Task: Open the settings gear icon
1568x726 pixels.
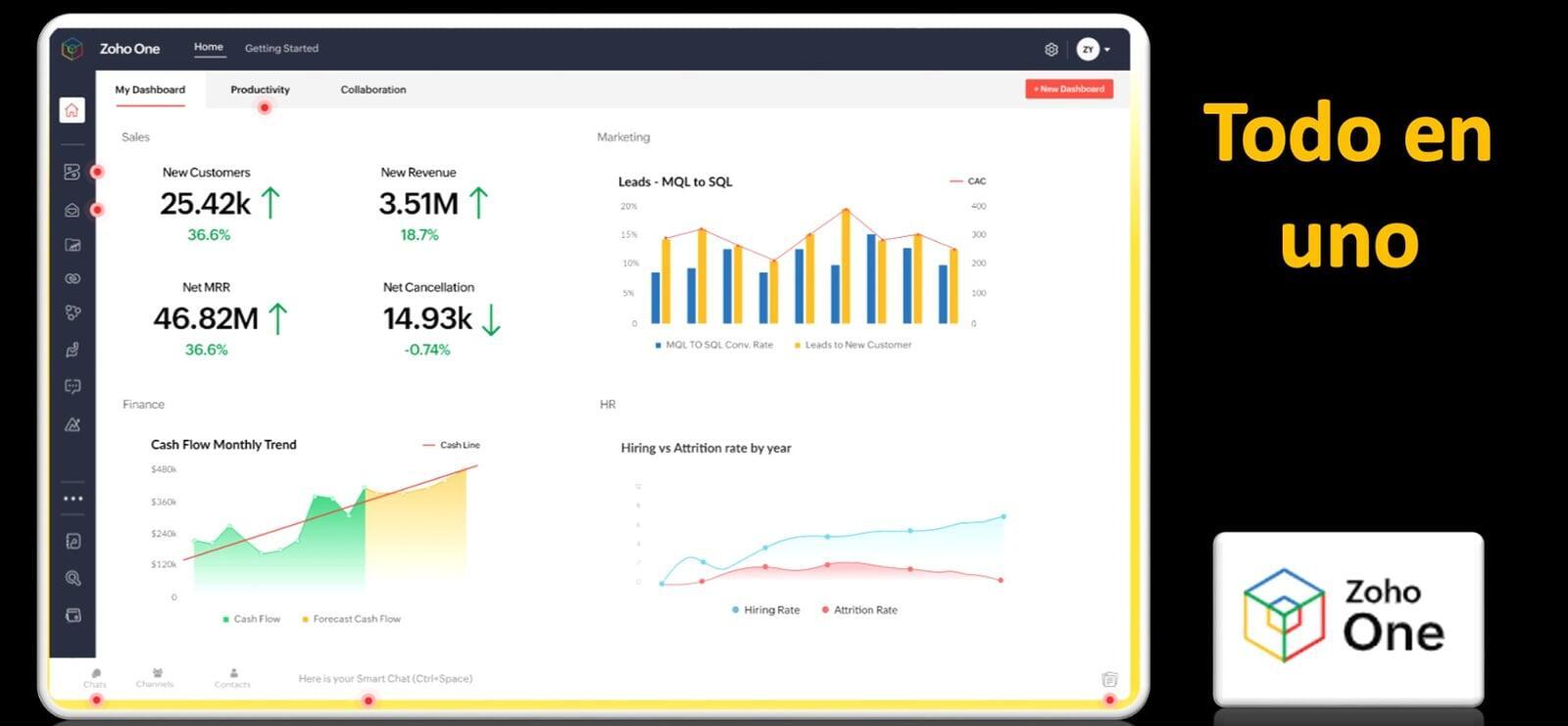Action: pyautogui.click(x=1051, y=49)
